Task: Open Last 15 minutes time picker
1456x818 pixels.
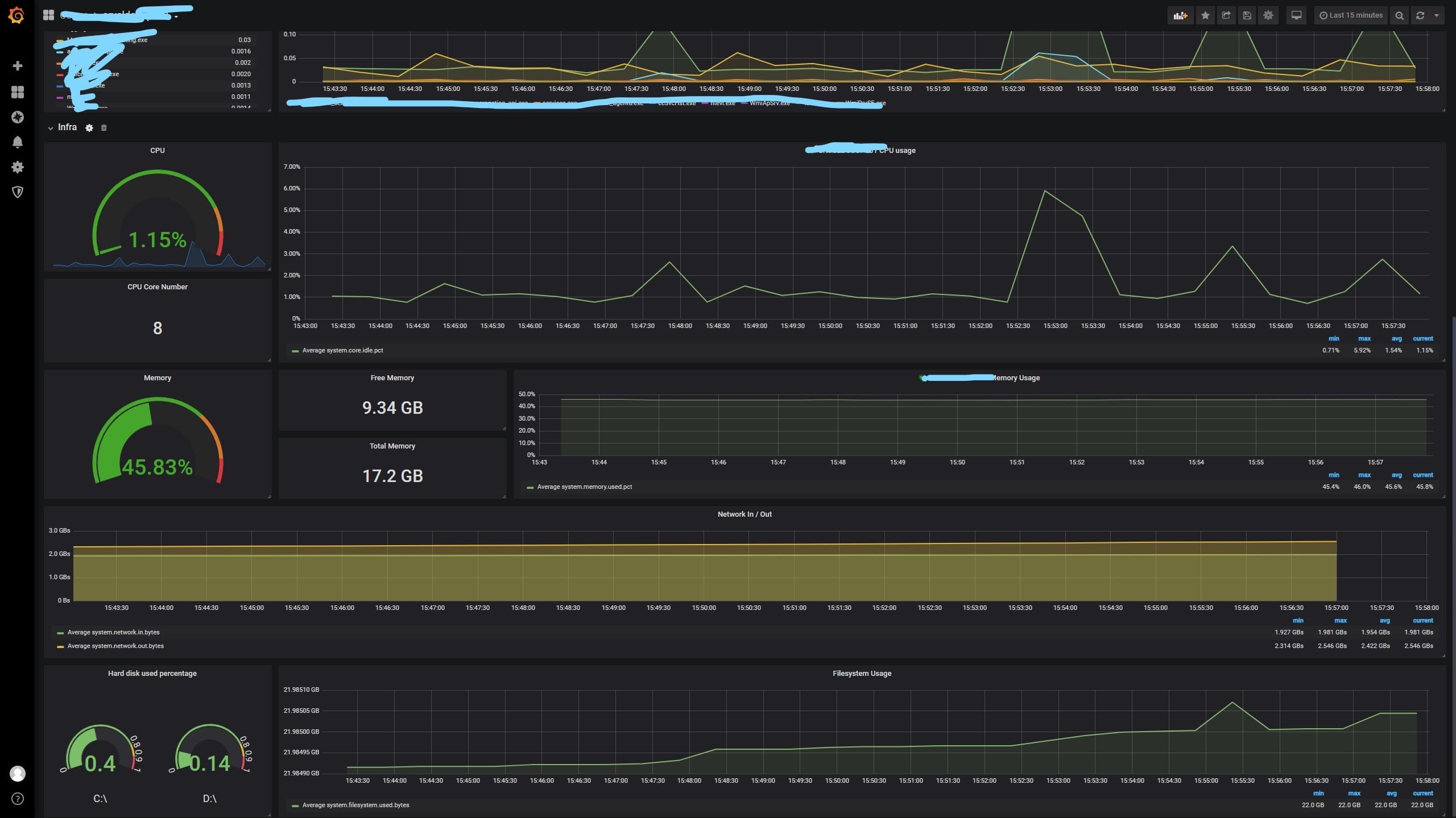Action: (x=1351, y=15)
